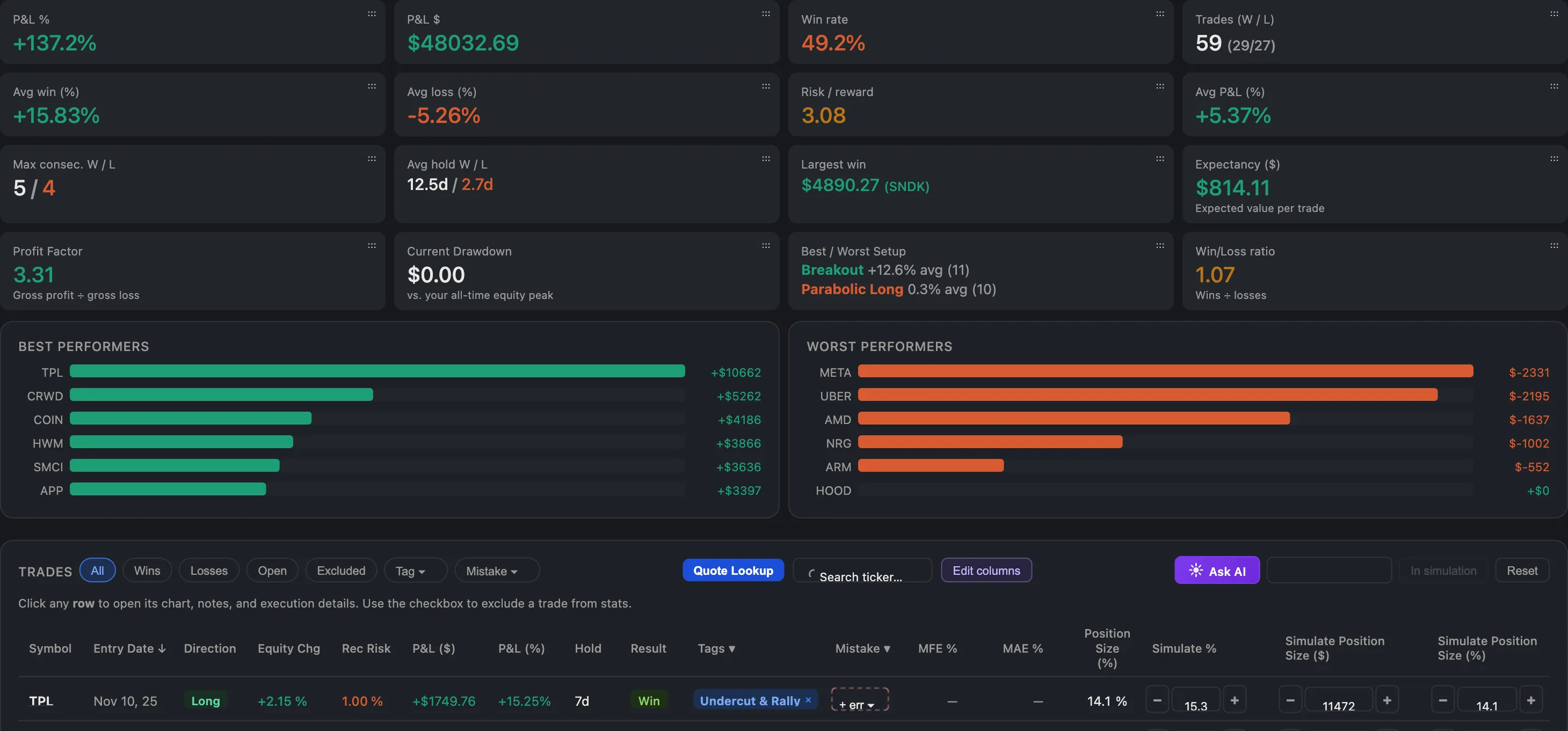The width and height of the screenshot is (1568, 731).
Task: Grab the P&L $ card drag handle
Action: (766, 13)
